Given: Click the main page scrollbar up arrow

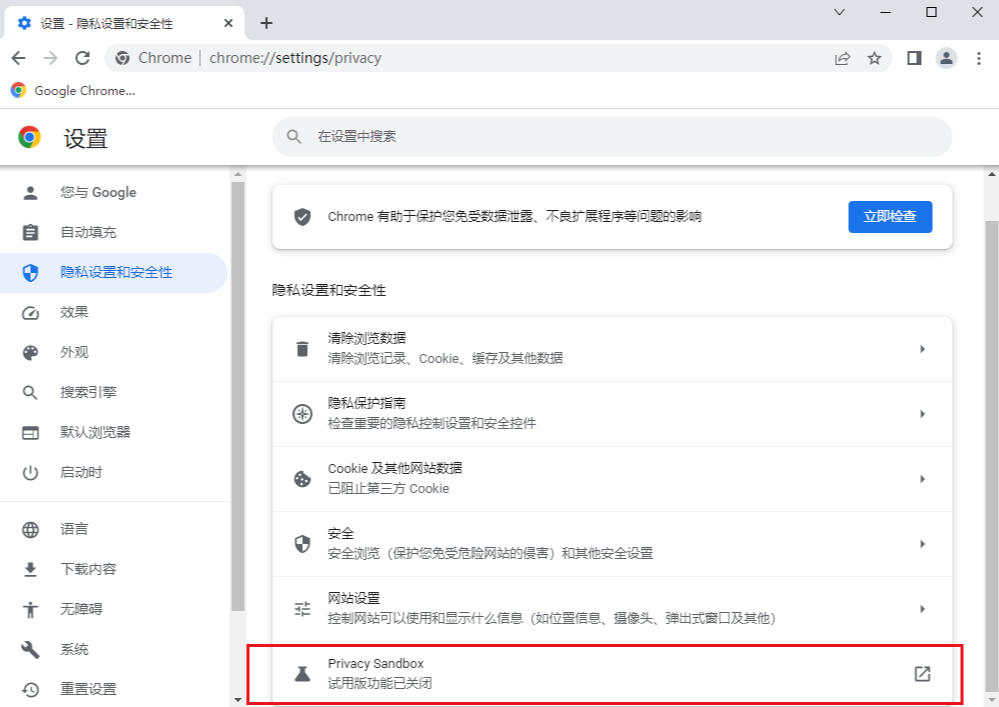Looking at the screenshot, I should (992, 174).
